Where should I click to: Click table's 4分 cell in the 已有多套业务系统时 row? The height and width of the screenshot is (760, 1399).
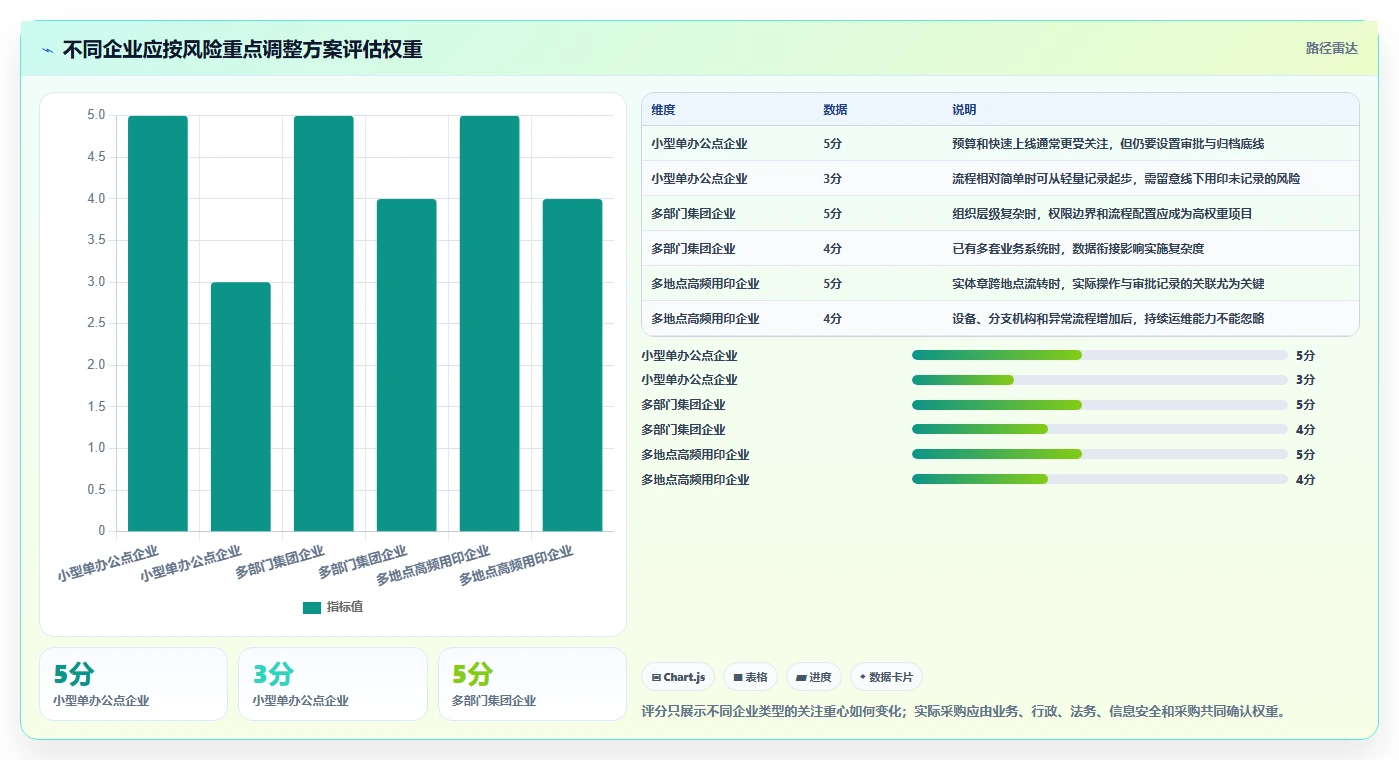[832, 249]
